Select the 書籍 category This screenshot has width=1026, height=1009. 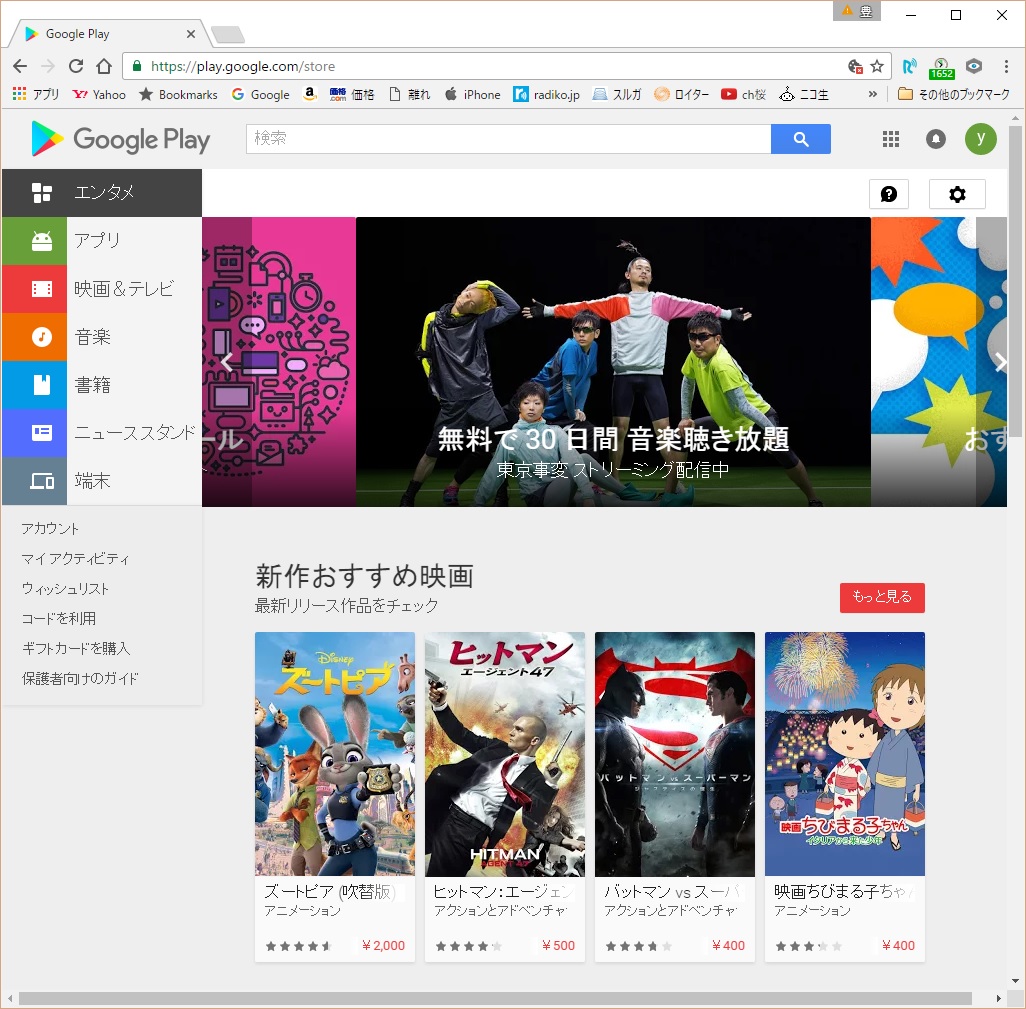(102, 385)
